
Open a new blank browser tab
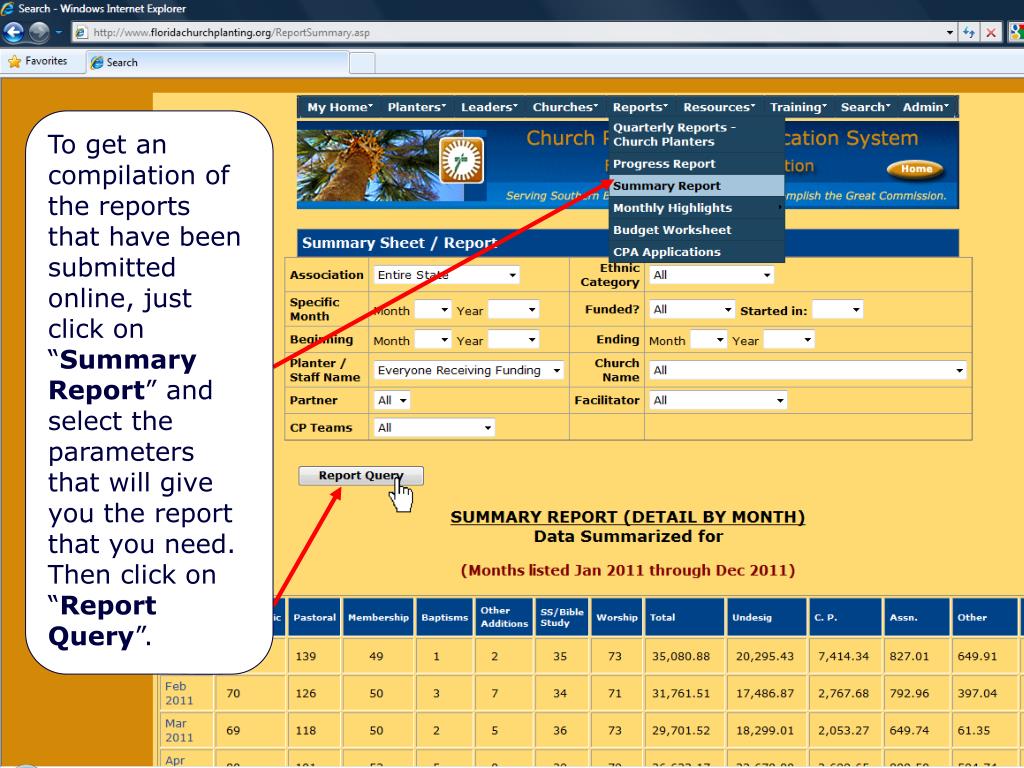[362, 63]
